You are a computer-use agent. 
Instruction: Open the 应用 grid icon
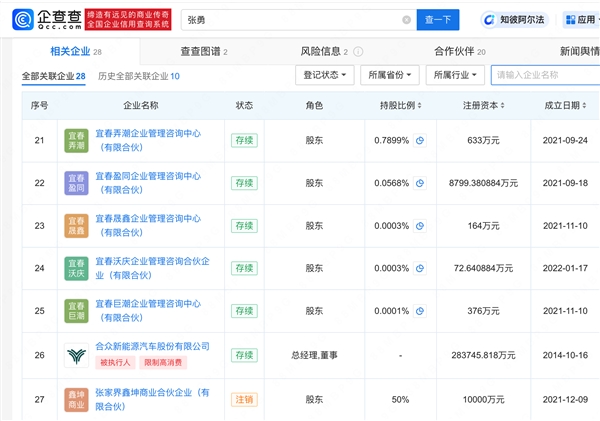[571, 20]
